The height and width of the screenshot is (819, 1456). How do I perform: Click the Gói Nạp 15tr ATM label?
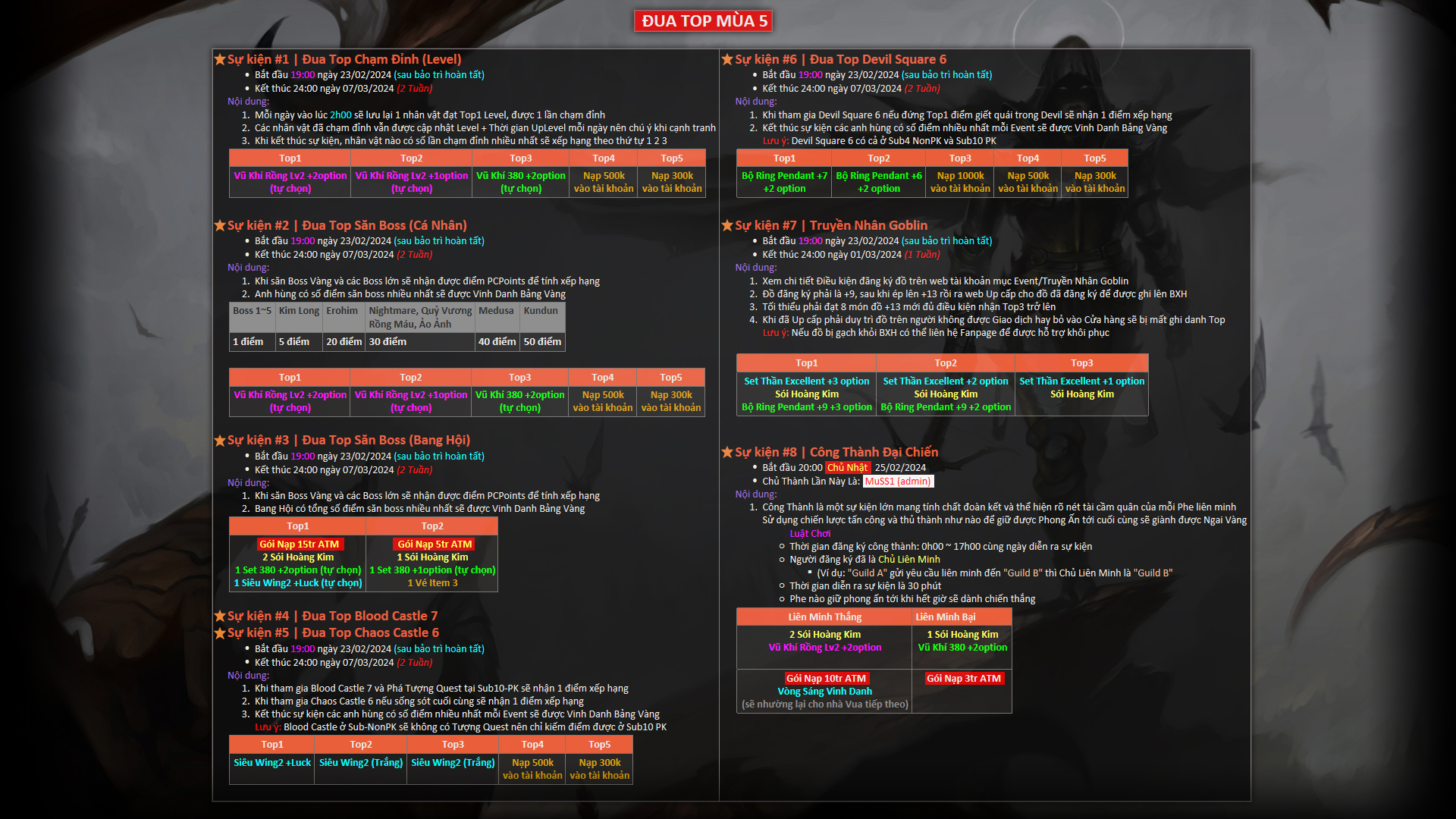(x=299, y=544)
